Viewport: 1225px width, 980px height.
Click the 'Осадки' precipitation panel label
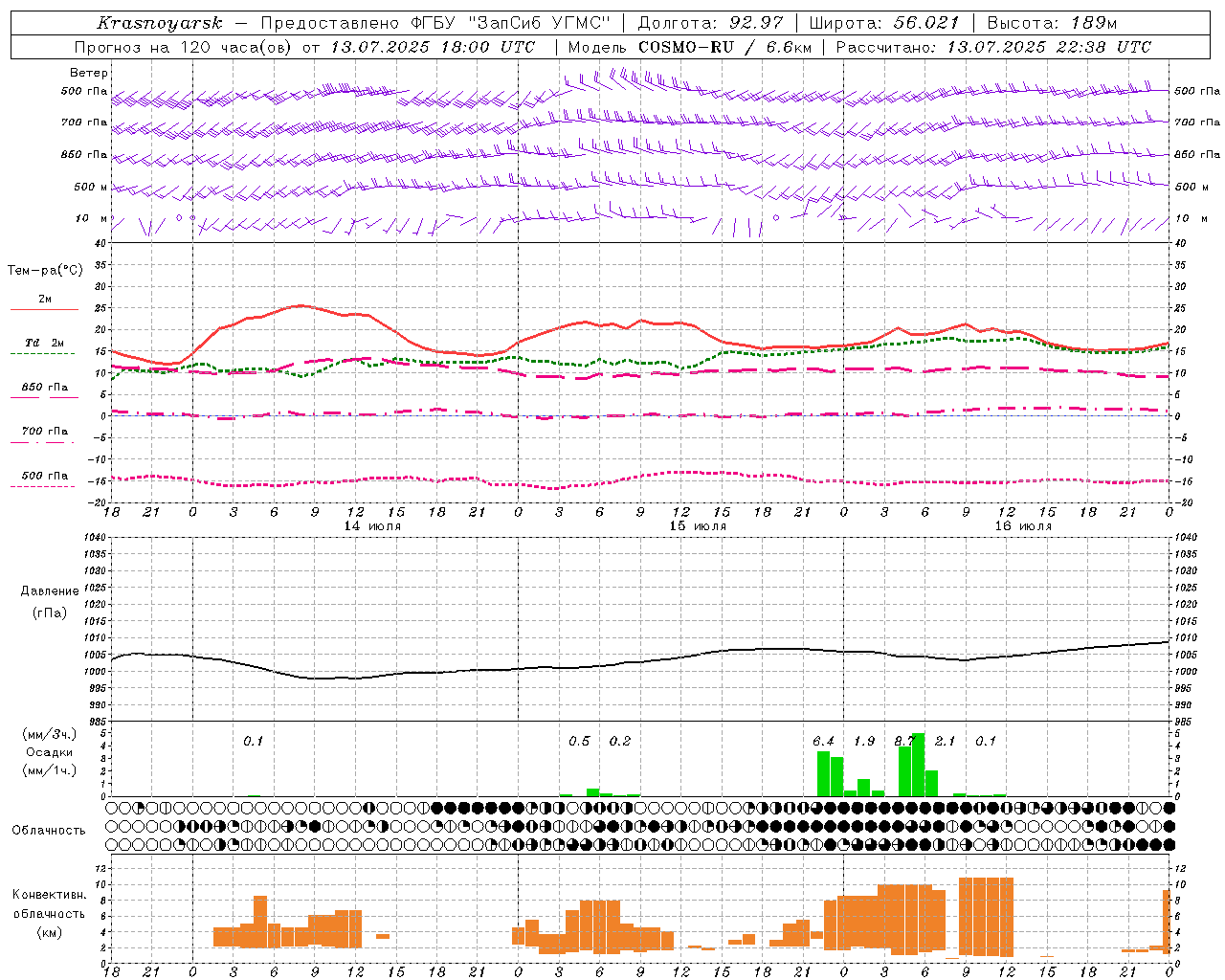coord(50,752)
